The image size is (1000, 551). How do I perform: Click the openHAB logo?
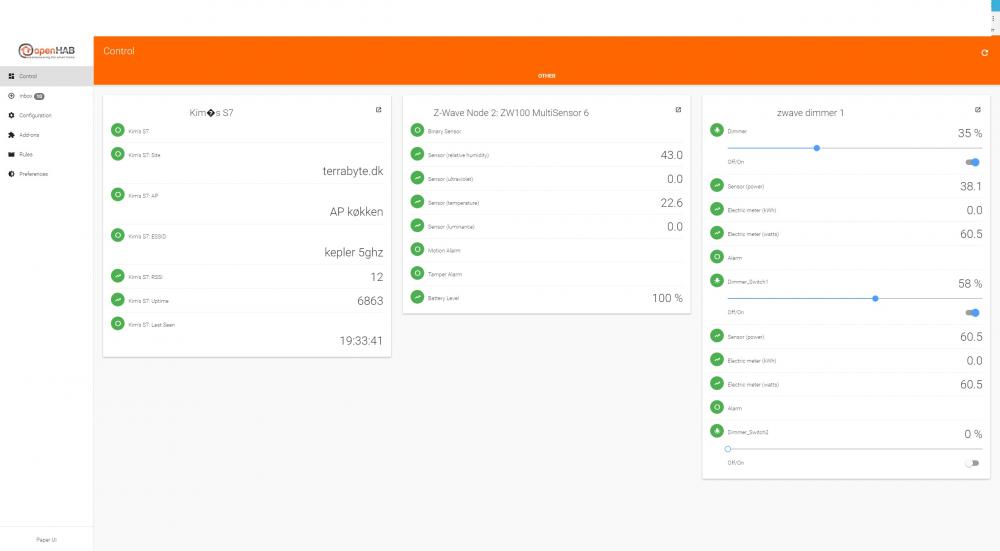coord(46,53)
